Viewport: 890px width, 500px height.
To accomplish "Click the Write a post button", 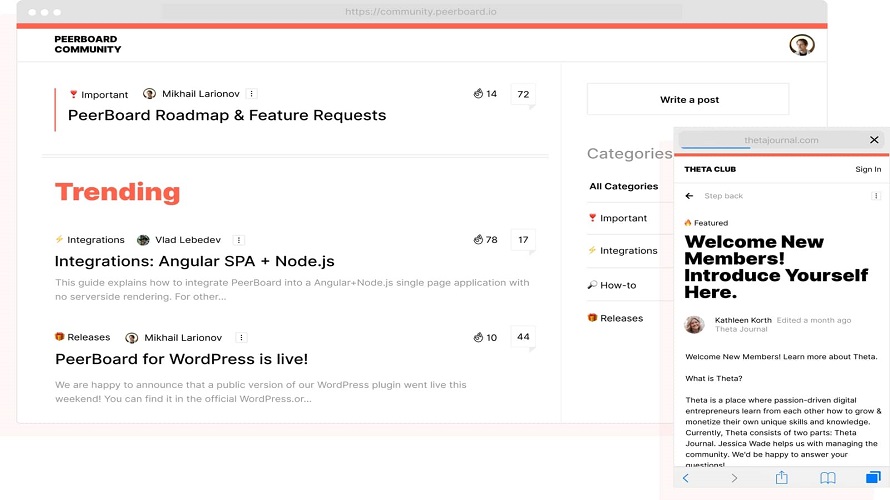I will point(688,99).
